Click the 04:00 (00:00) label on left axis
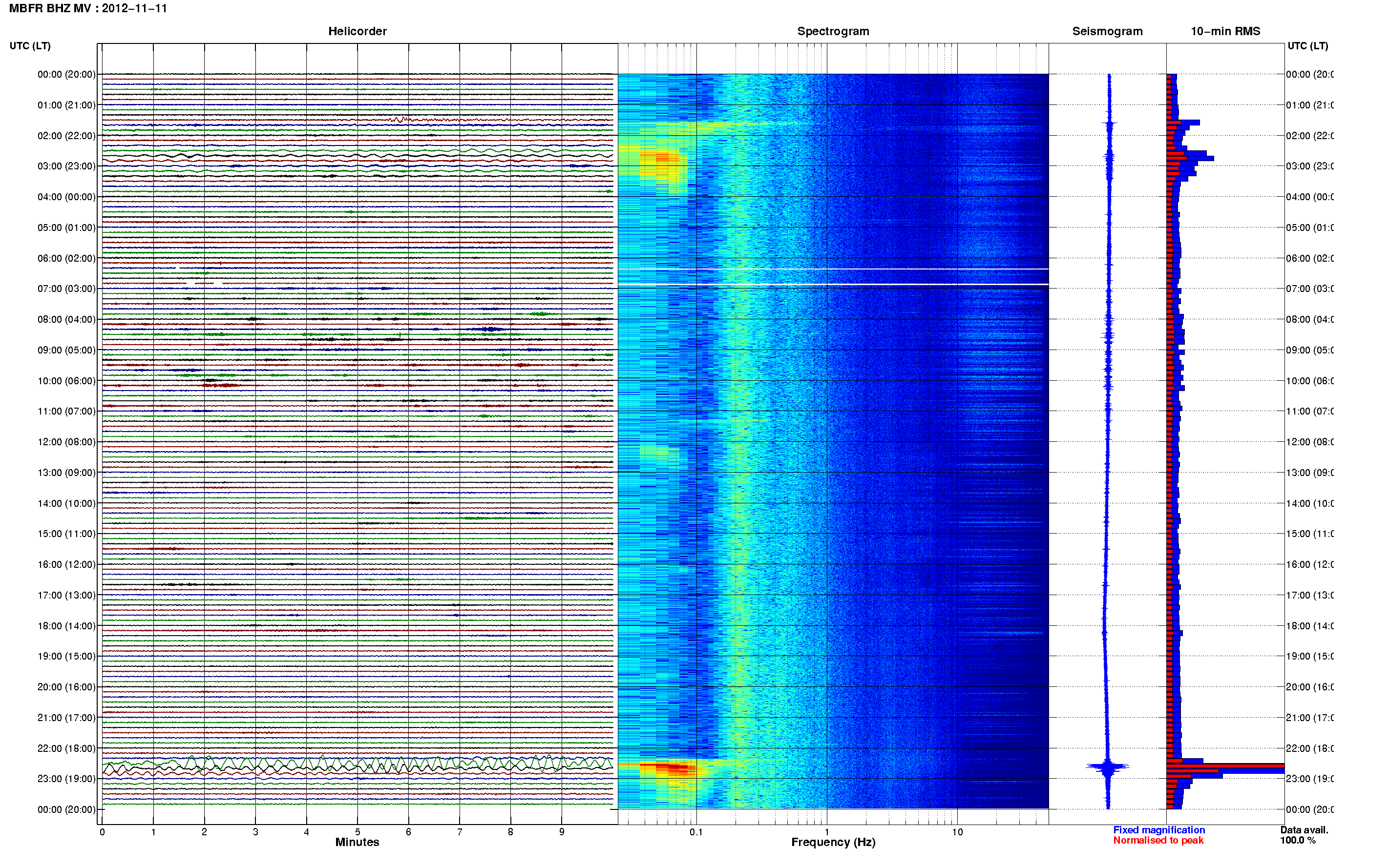Viewport: 1389px width, 868px height. (66, 197)
